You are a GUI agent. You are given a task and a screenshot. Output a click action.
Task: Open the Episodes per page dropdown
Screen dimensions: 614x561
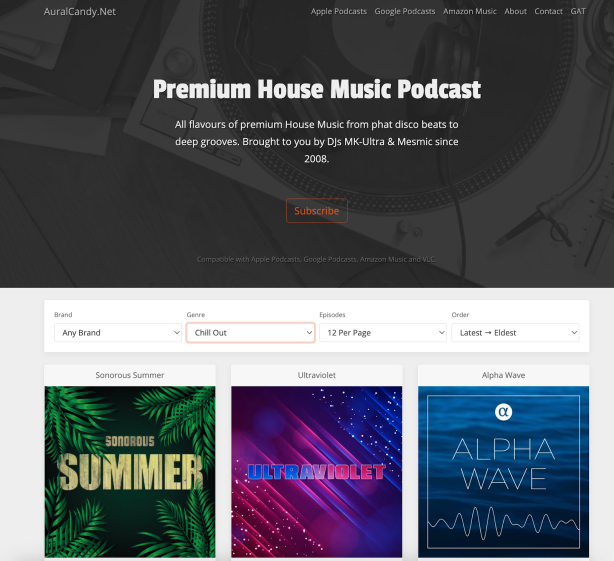point(383,333)
